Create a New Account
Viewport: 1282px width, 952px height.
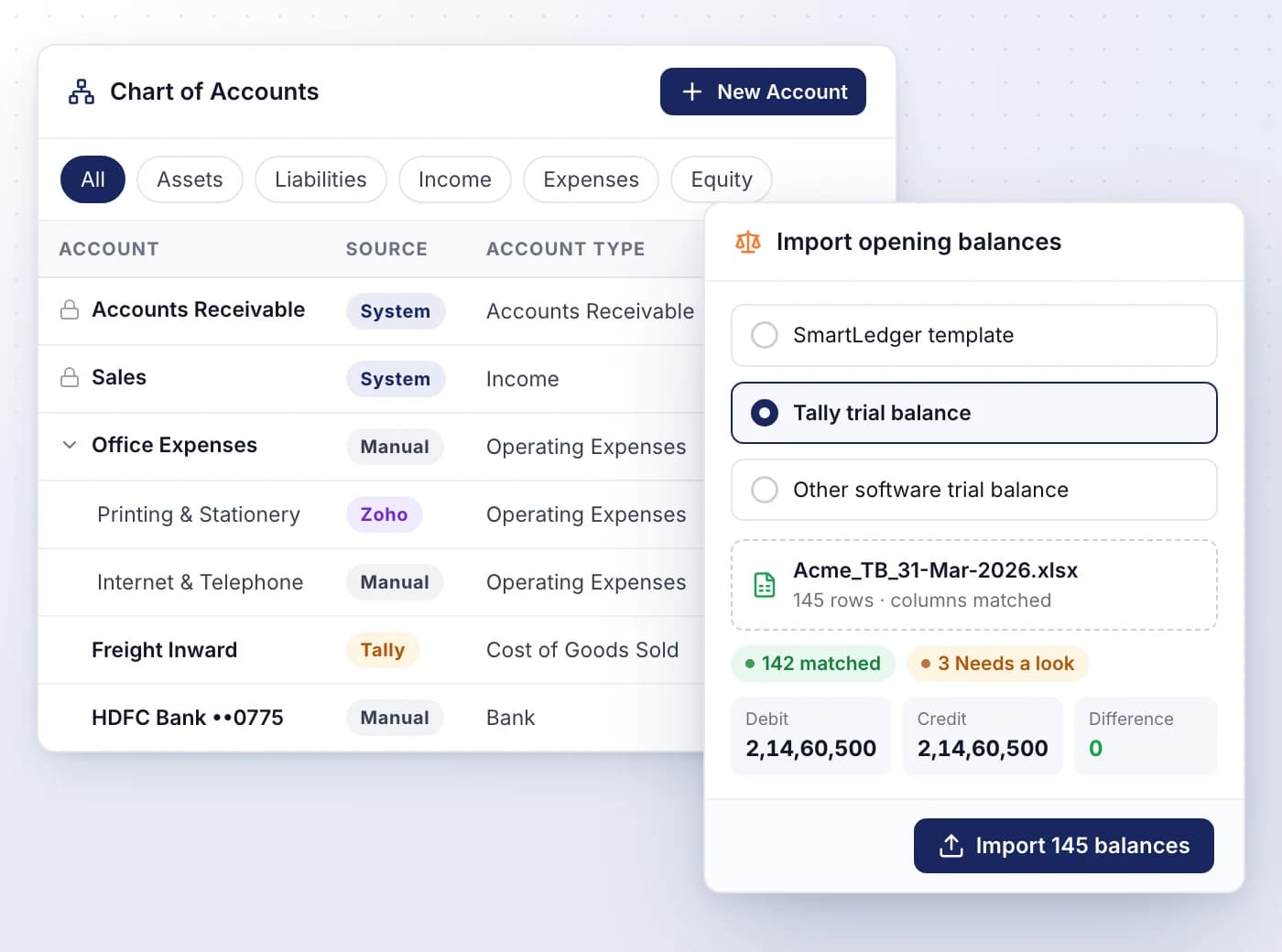coord(763,92)
